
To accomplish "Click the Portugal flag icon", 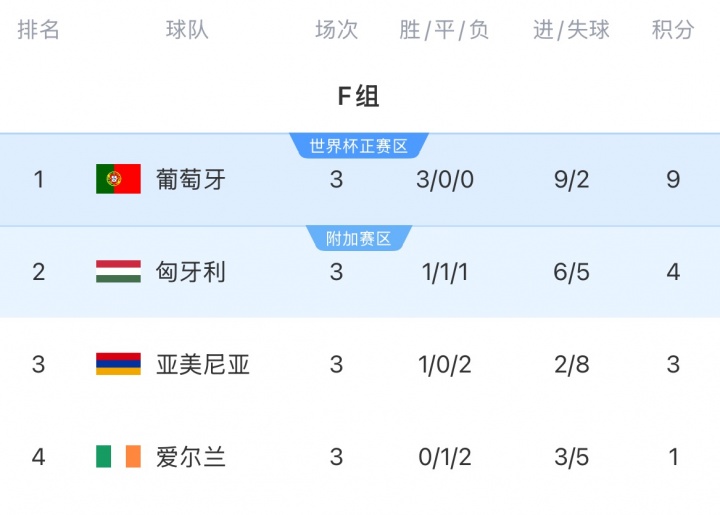I will (118, 179).
